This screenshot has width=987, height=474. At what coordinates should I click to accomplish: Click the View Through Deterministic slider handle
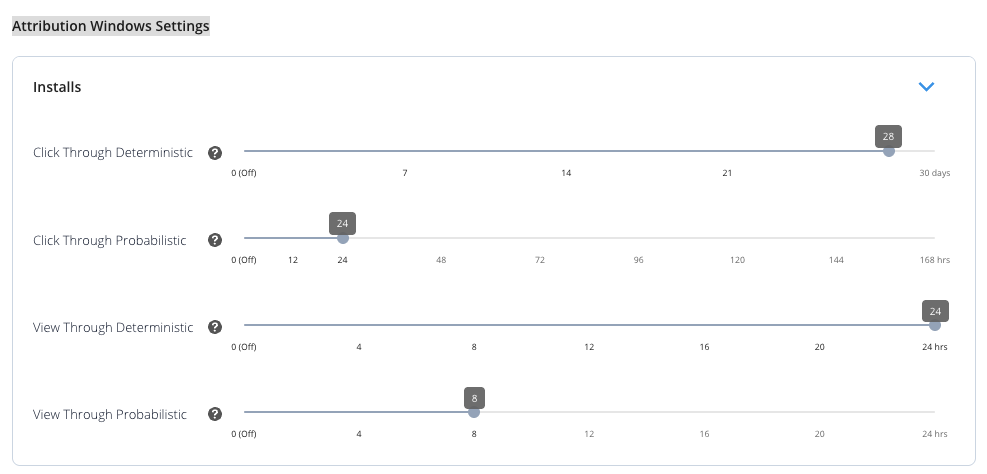(x=934, y=325)
